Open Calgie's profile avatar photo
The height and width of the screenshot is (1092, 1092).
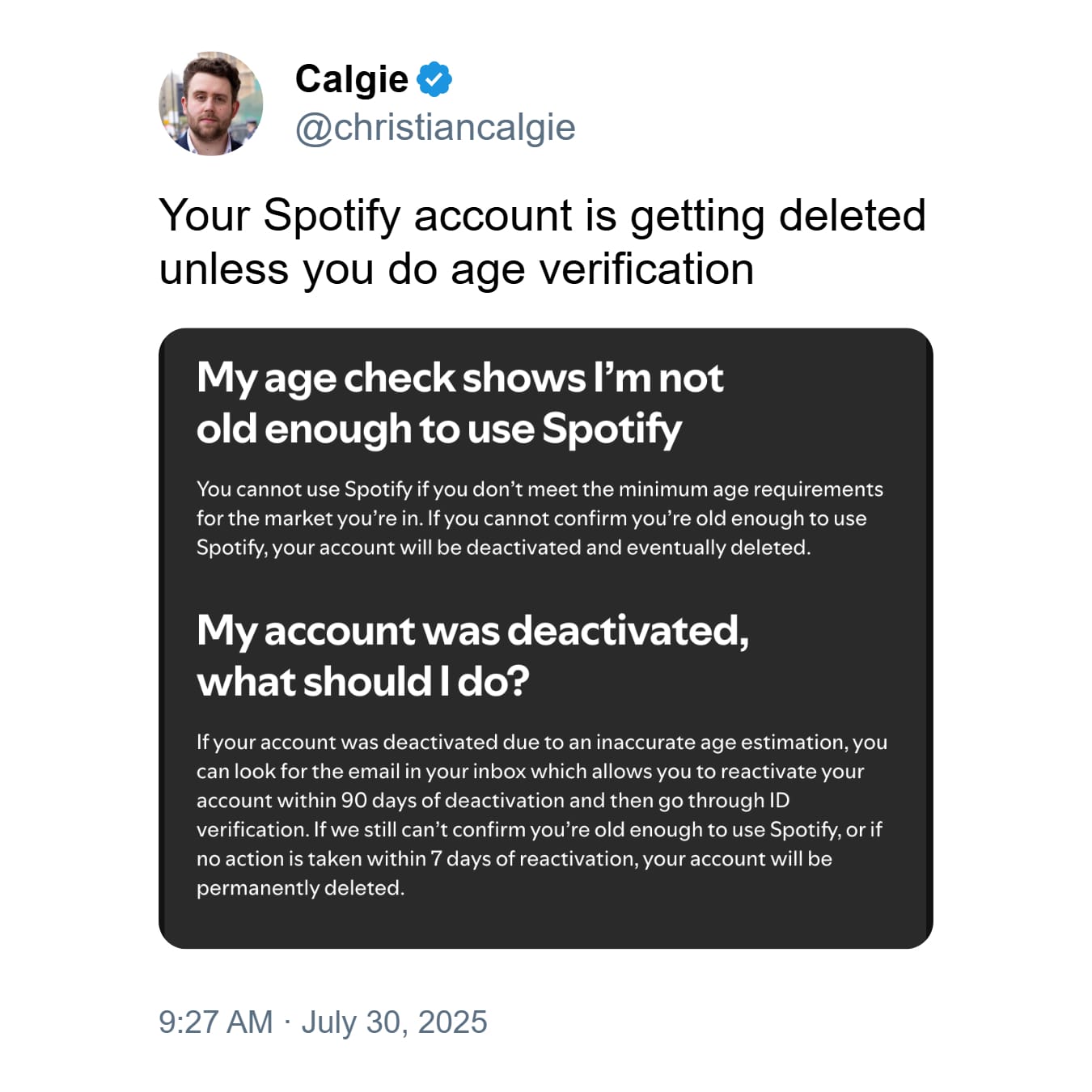coord(211,104)
